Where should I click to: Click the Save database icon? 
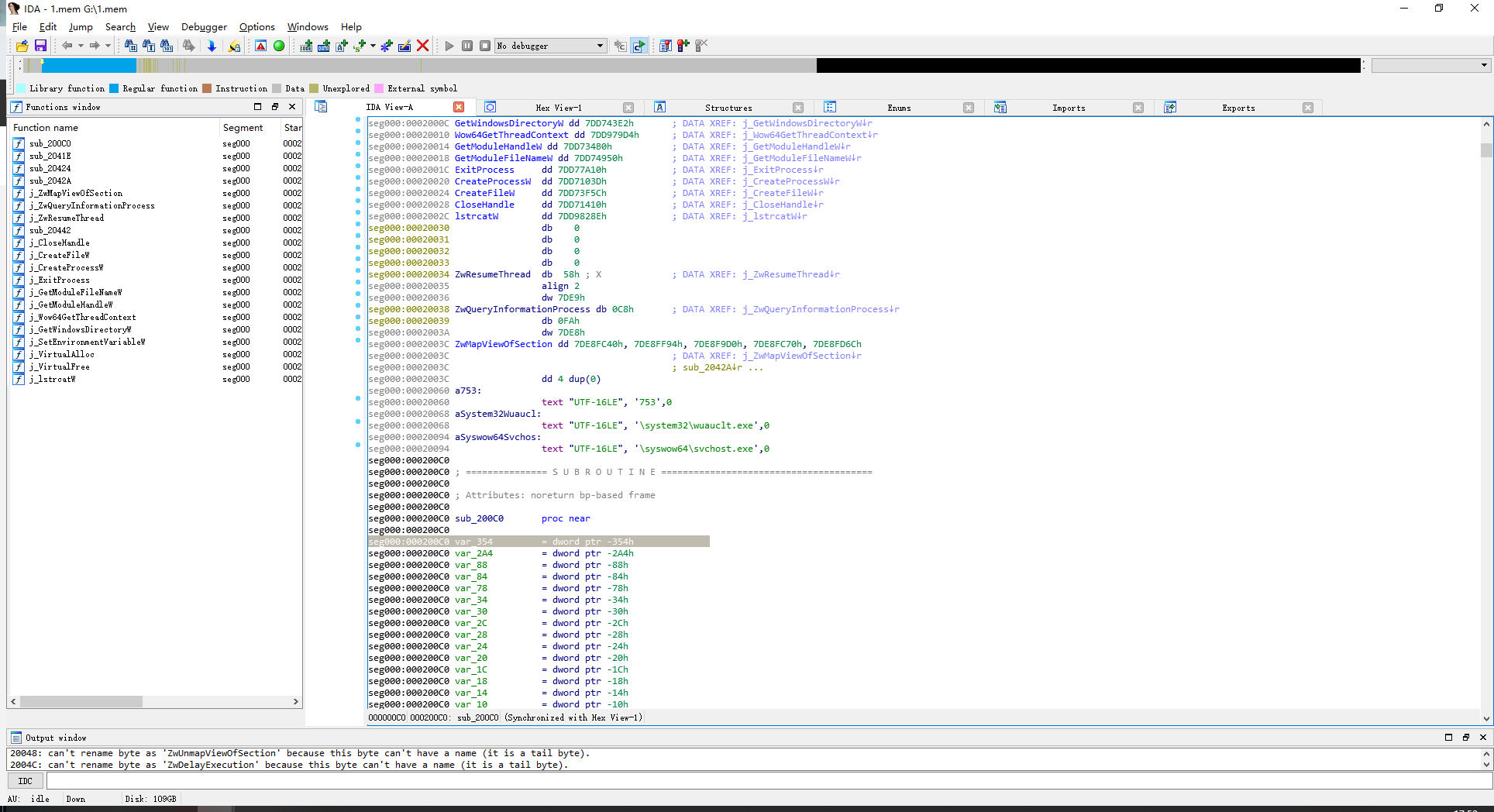pos(40,46)
